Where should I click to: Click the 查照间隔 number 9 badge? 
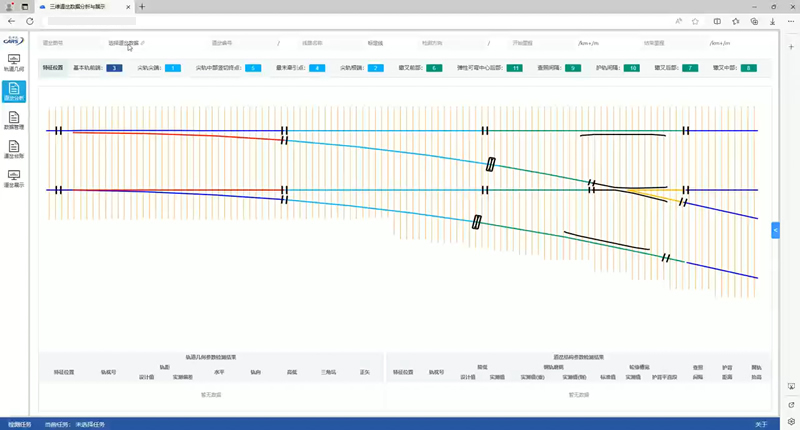[572, 68]
